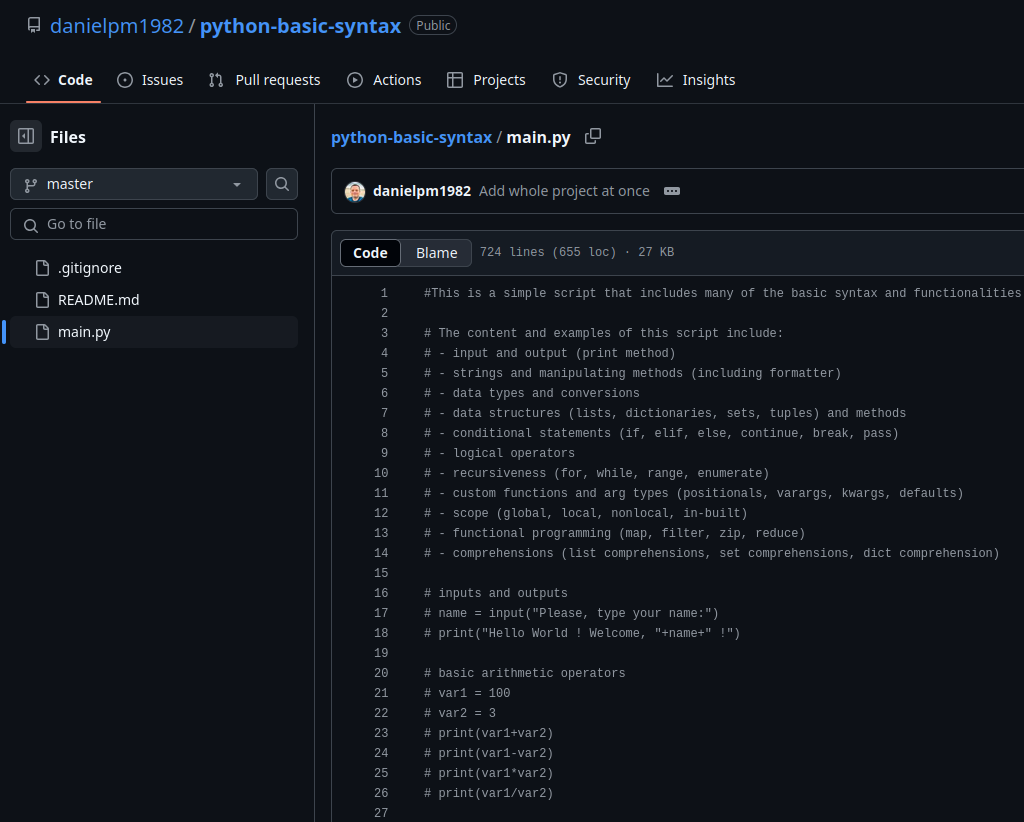This screenshot has width=1024, height=822.
Task: Click the main.py breadcrumb filename
Action: (539, 137)
